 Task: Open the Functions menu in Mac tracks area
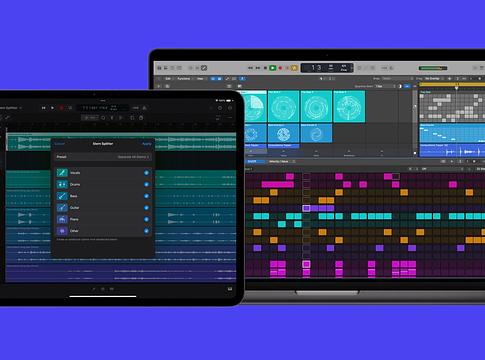click(x=183, y=79)
